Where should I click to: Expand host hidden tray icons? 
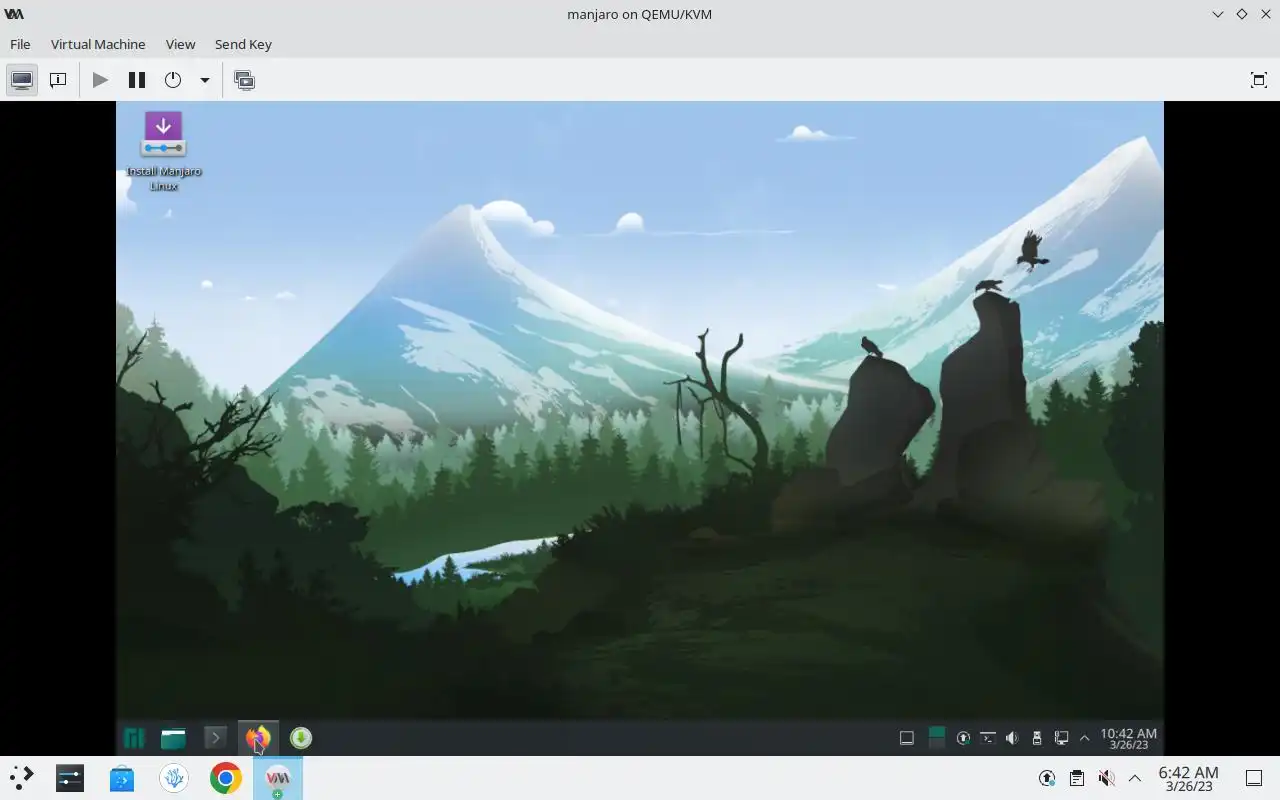coord(1135,778)
